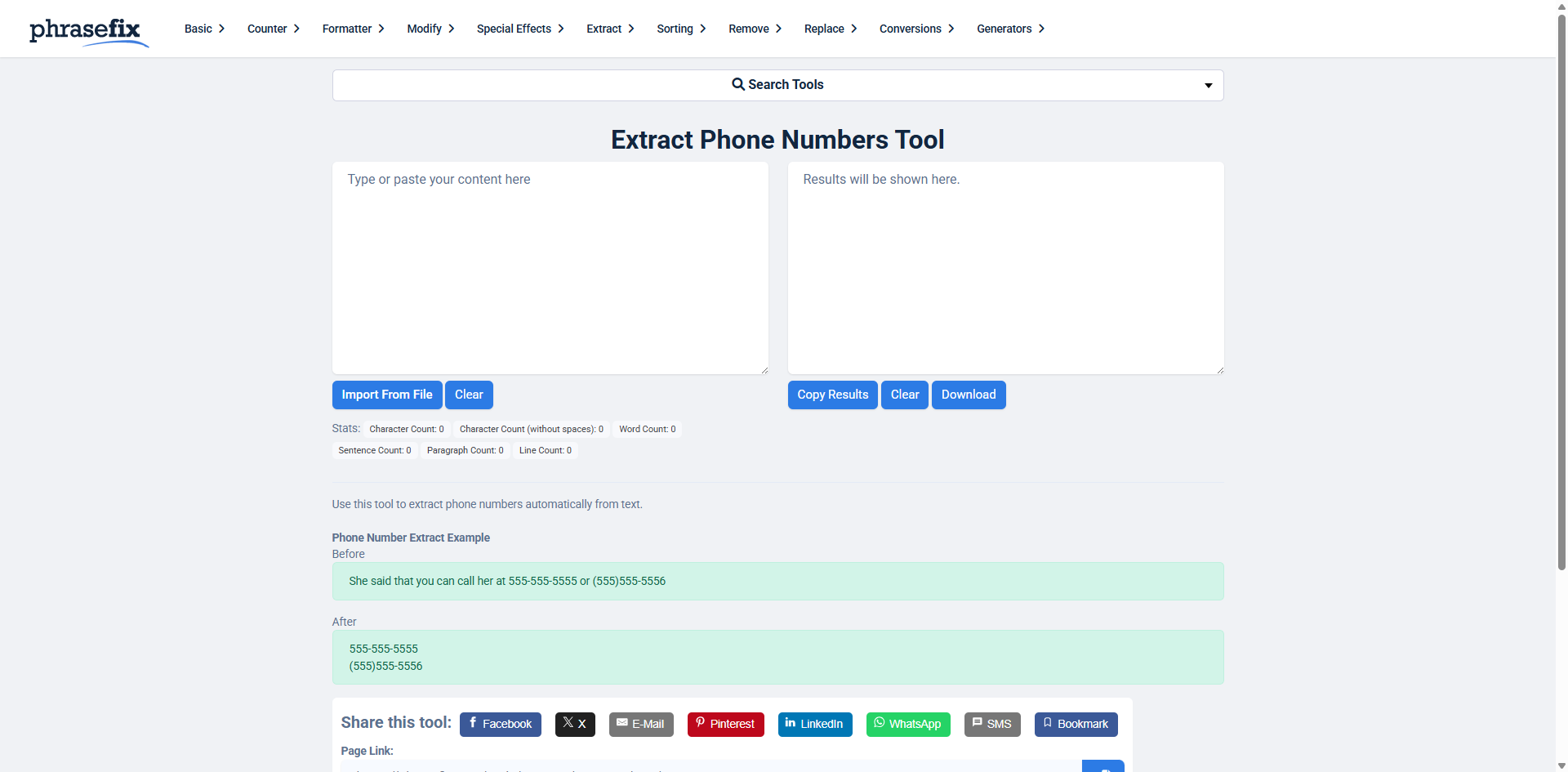Expand the Generators menu chevron
Image resolution: width=1568 pixels, height=772 pixels.
pos(1040,29)
